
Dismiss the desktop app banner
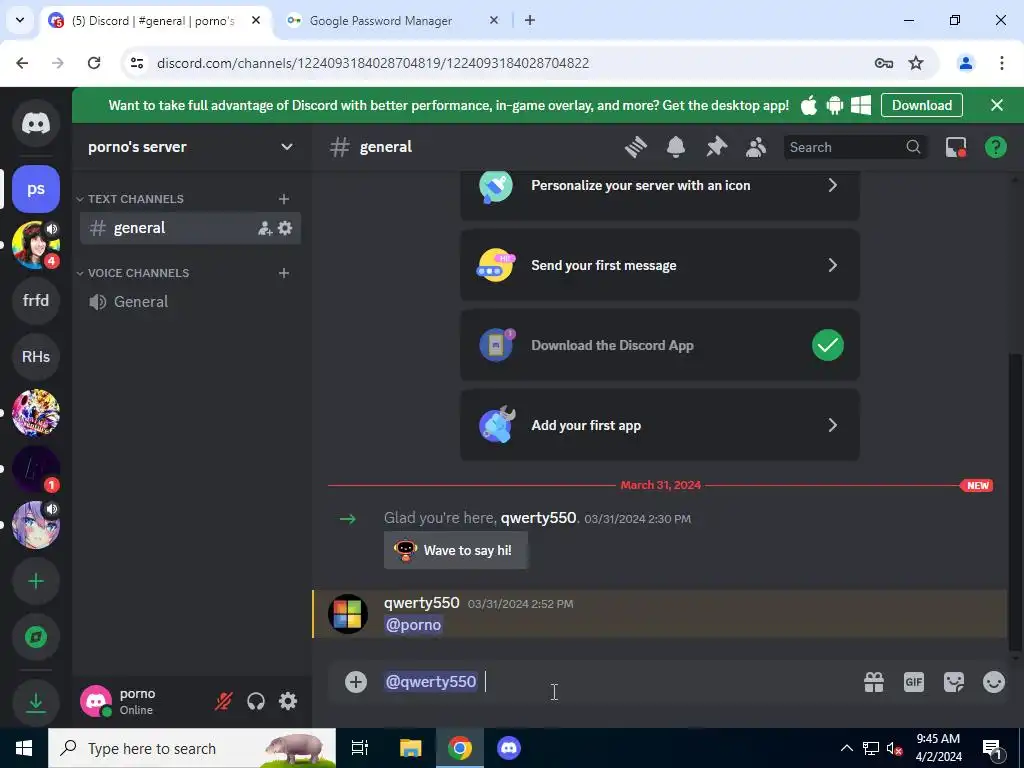click(x=997, y=105)
